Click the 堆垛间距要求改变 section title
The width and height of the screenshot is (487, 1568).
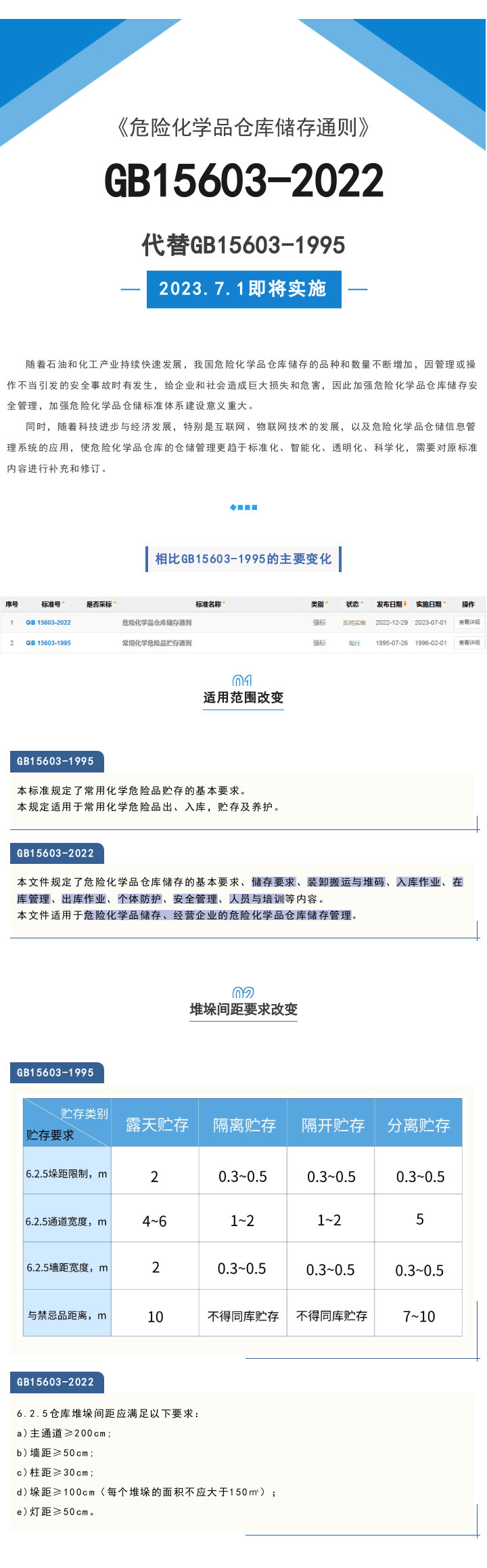pyautogui.click(x=243, y=1009)
